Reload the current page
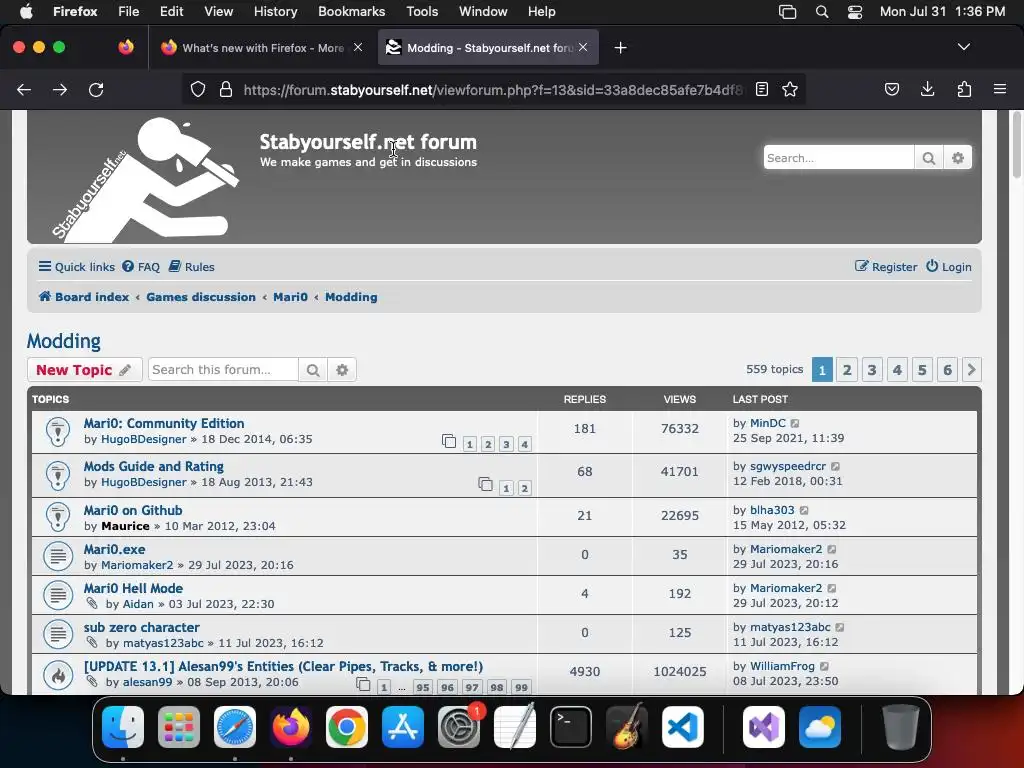This screenshot has height=768, width=1024. 96,89
